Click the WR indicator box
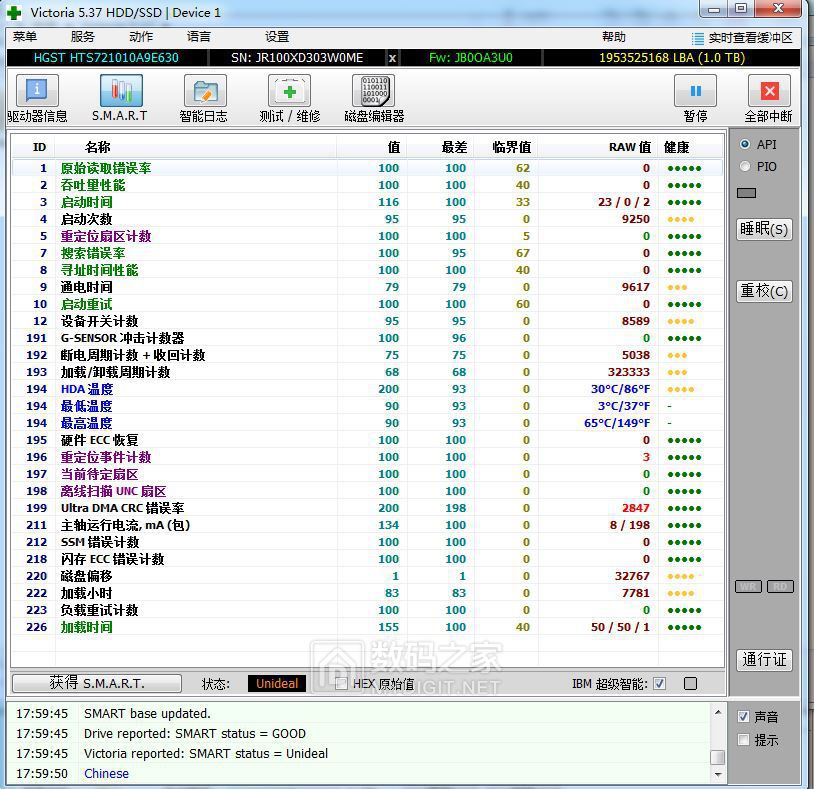814x789 pixels. pos(748,587)
